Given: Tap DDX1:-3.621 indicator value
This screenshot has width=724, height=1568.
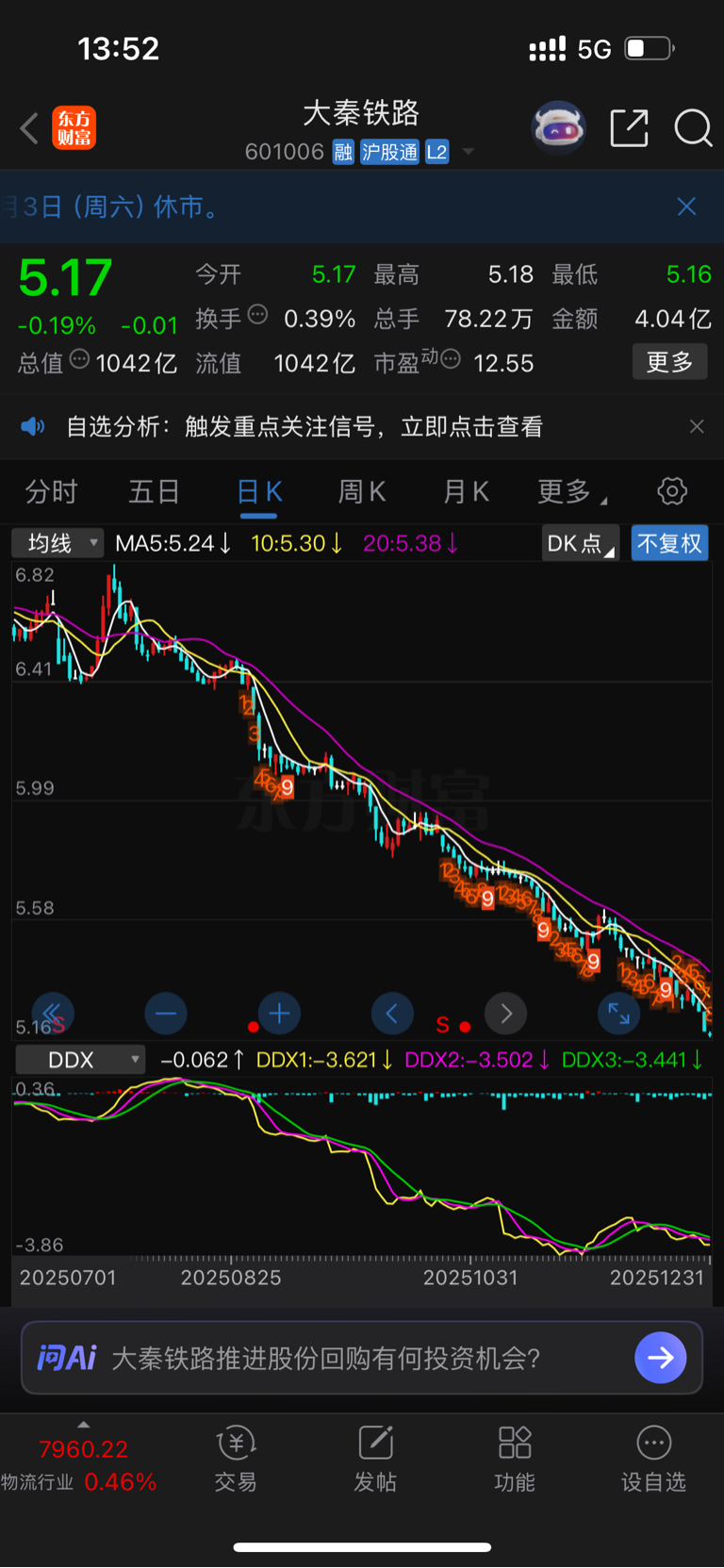Looking at the screenshot, I should click(x=324, y=1060).
